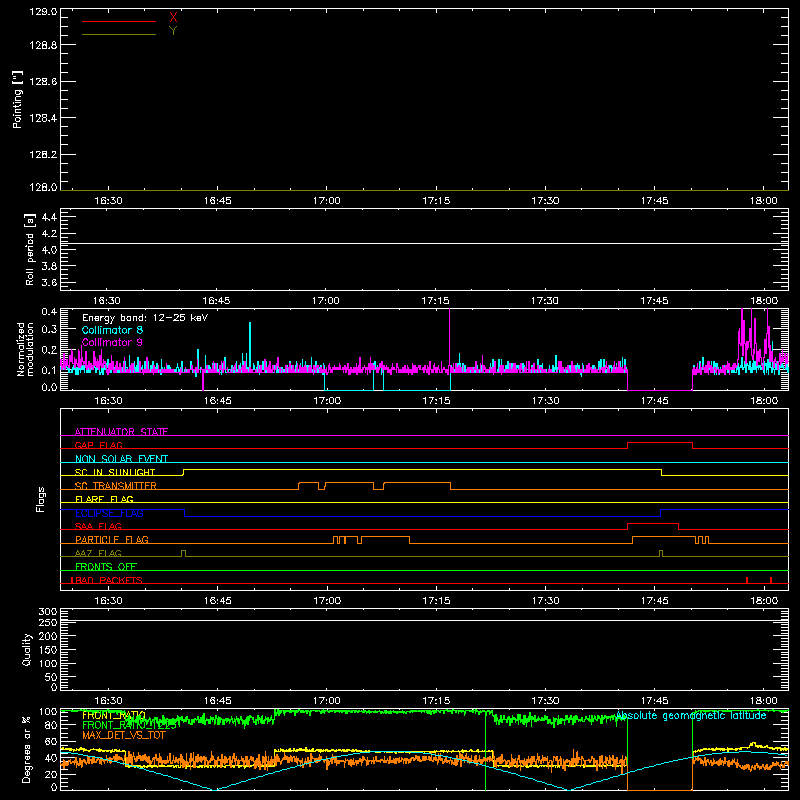This screenshot has width=800, height=800.
Task: Click the MAX_DET_VS_TOT legend label
Action: (x=123, y=735)
